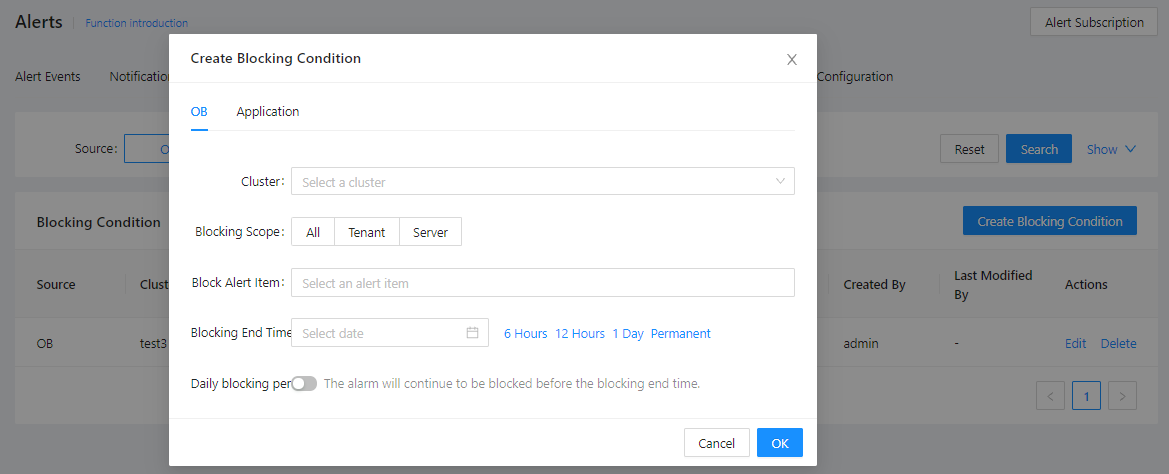Toggle the Daily blocking period switch
Viewport: 1169px width, 474px height.
[x=304, y=383]
